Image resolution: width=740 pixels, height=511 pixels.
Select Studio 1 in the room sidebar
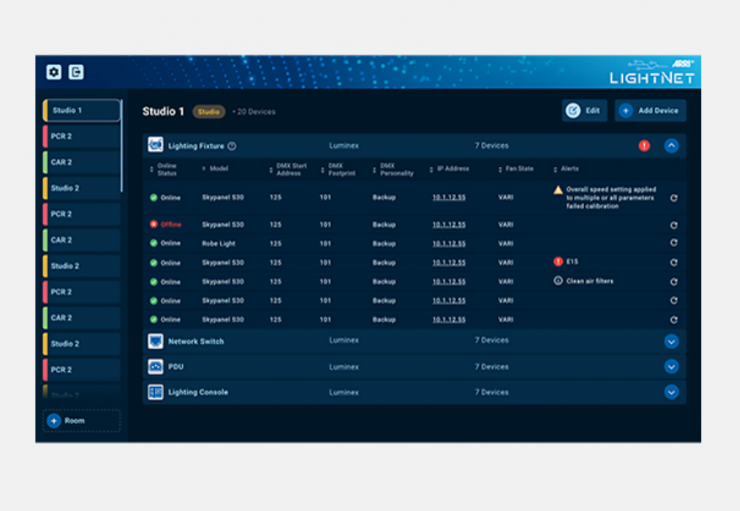(80, 110)
